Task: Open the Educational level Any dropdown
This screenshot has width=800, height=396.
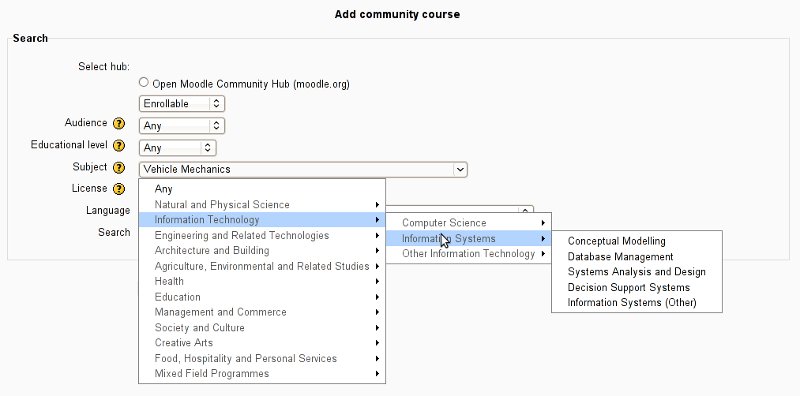Action: 178,148
